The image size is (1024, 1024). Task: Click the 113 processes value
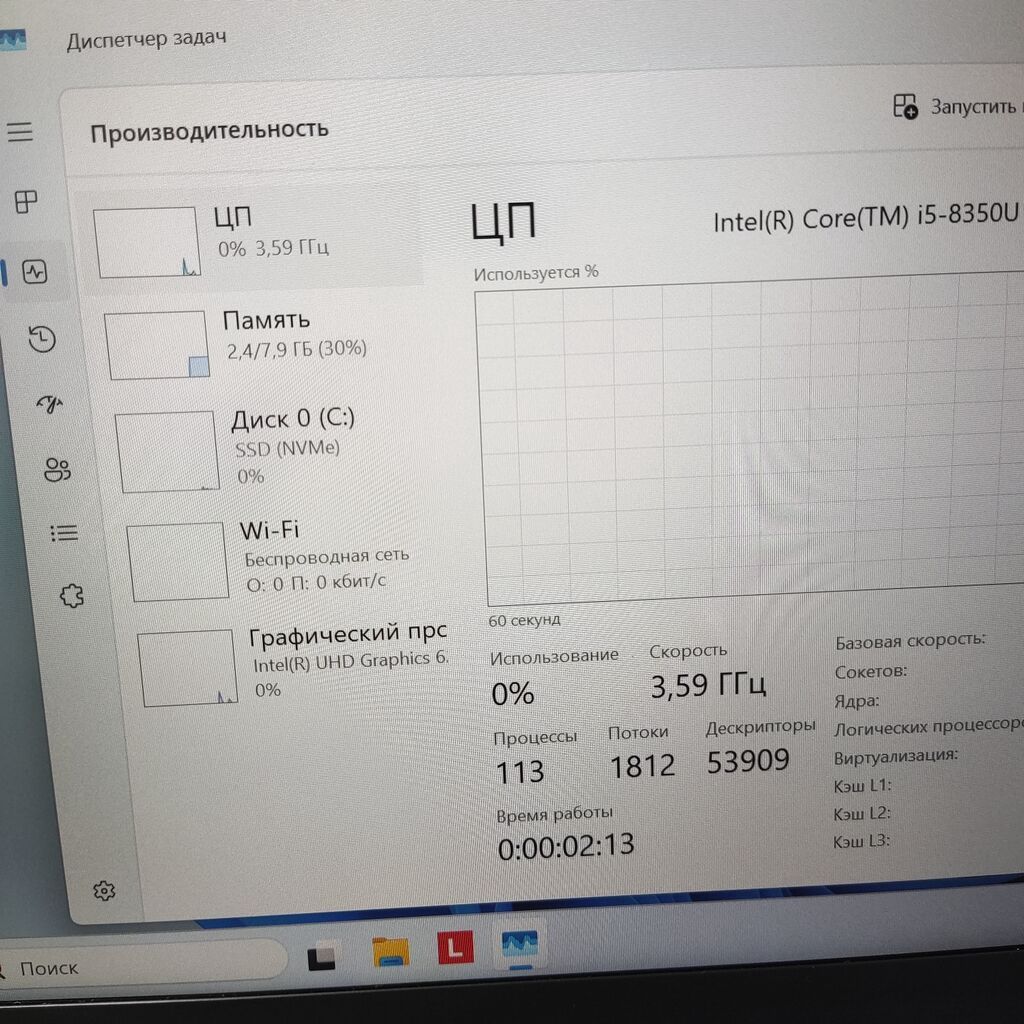[x=520, y=772]
